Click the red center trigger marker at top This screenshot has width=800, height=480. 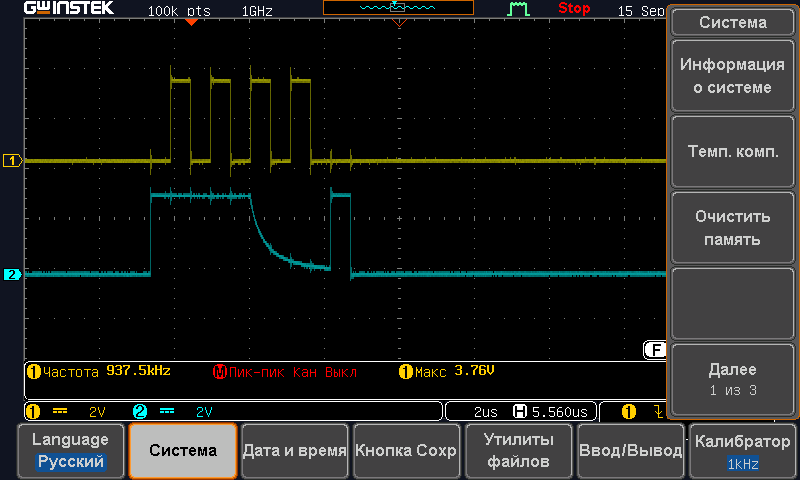click(399, 22)
